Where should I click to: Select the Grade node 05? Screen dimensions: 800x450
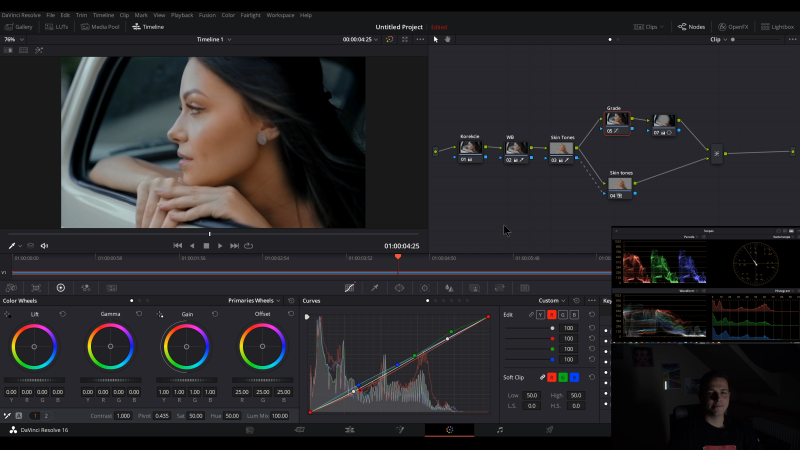click(x=617, y=123)
